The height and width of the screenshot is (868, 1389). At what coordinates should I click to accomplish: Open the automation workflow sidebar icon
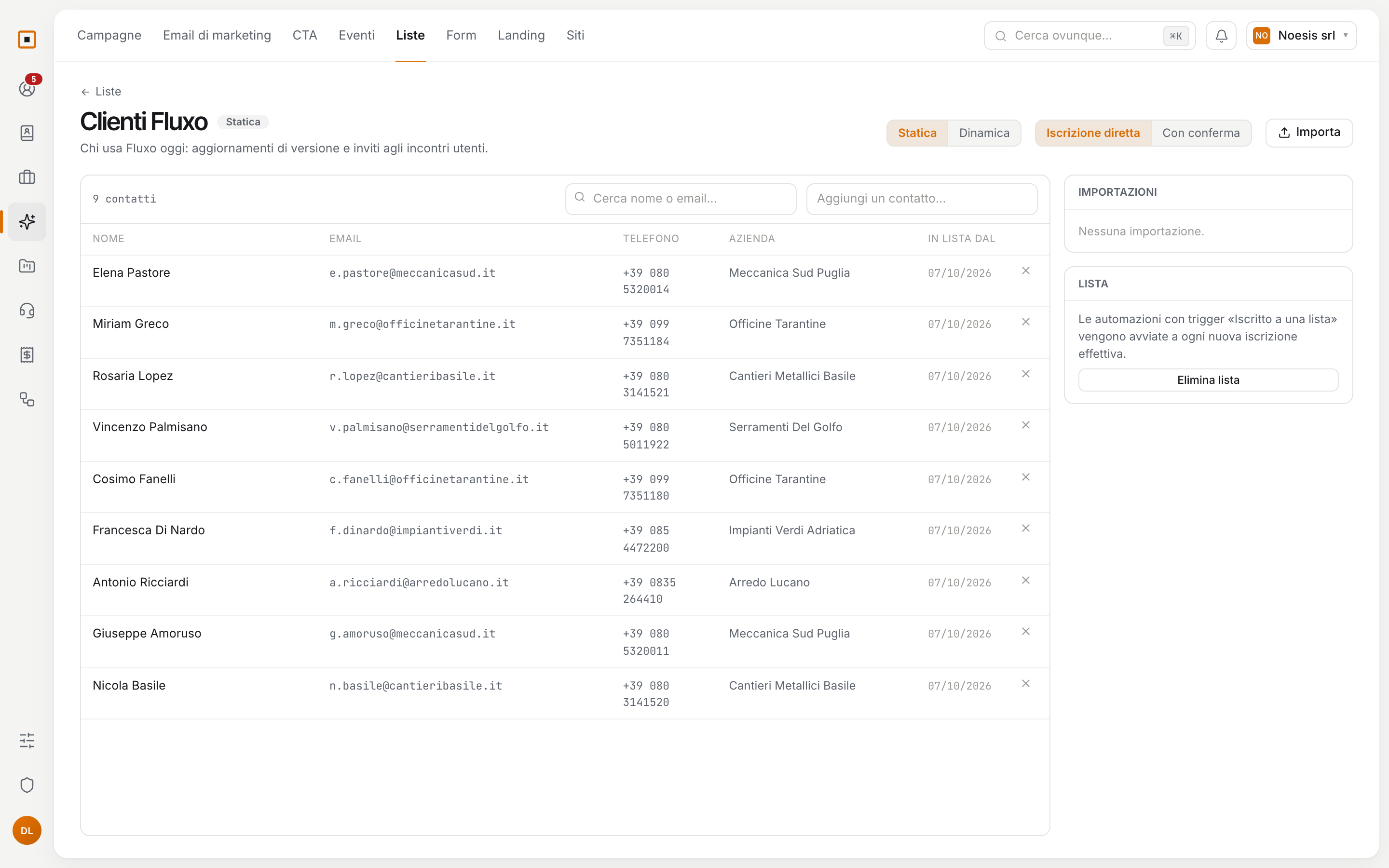[27, 400]
